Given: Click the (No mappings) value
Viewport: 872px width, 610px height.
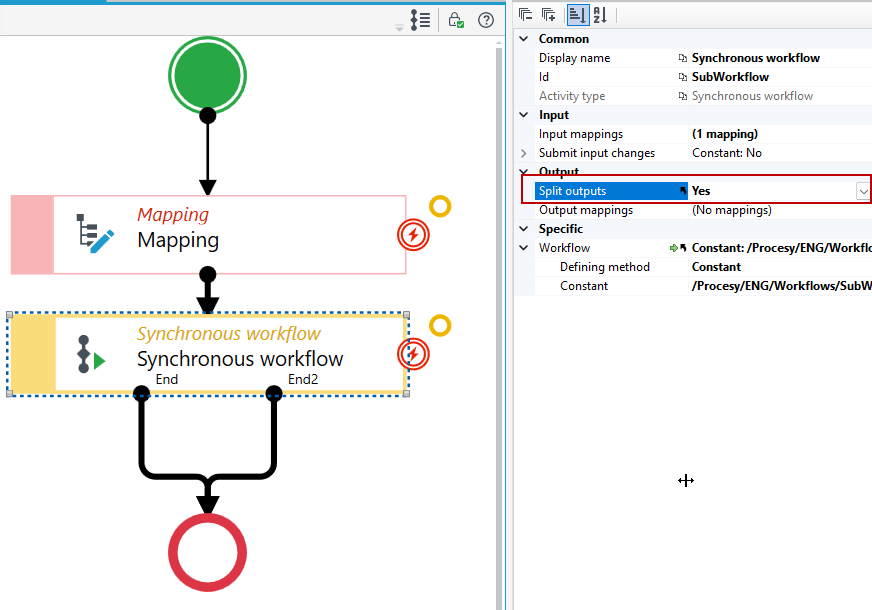Looking at the screenshot, I should (731, 210).
